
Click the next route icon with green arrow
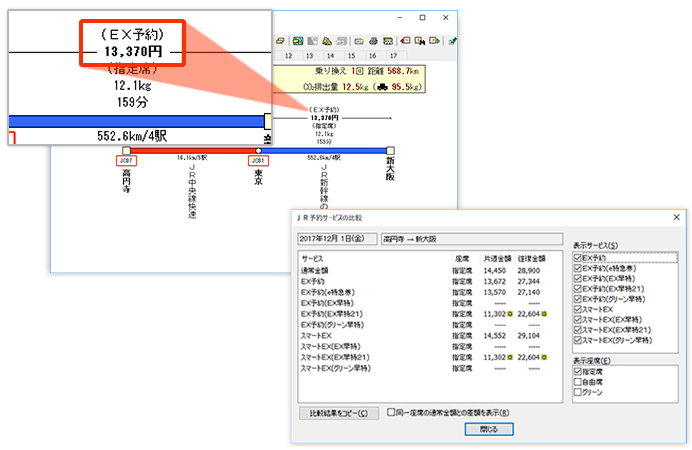pyautogui.click(x=434, y=41)
